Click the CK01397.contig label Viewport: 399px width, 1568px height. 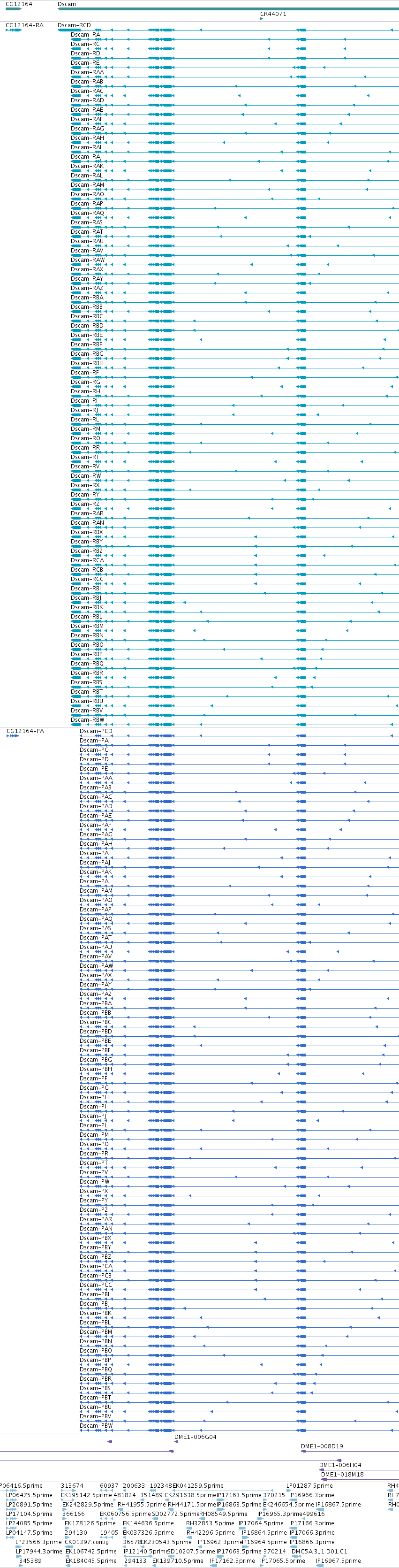[86, 1542]
